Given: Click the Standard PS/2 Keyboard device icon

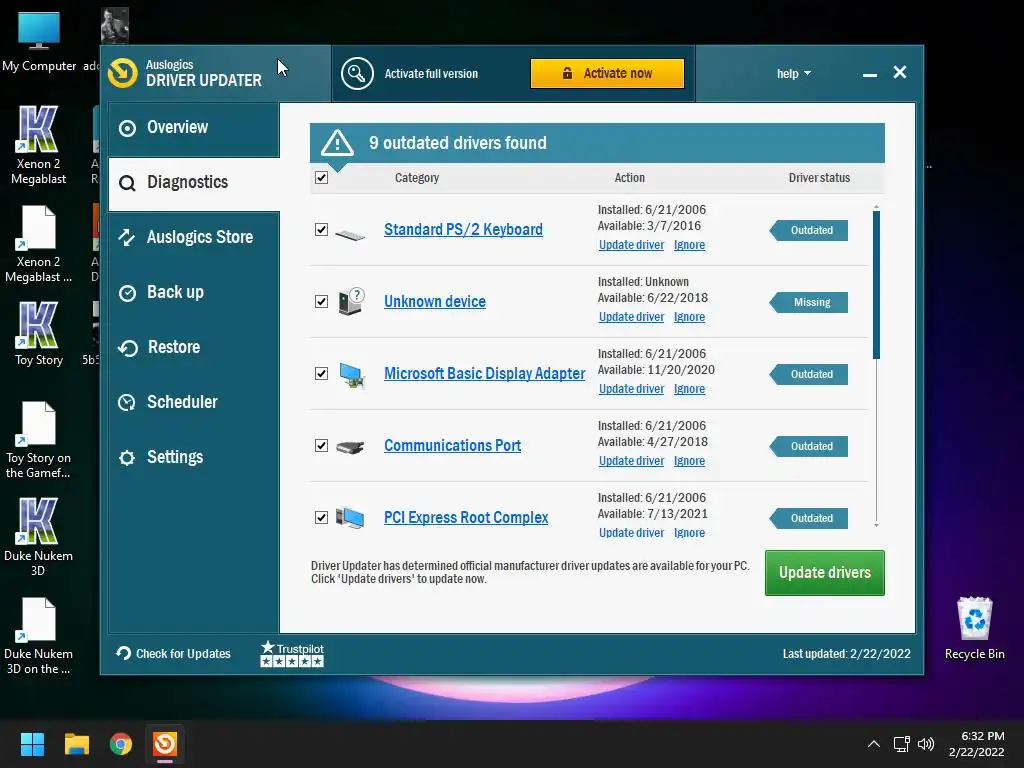Looking at the screenshot, I should (x=350, y=233).
